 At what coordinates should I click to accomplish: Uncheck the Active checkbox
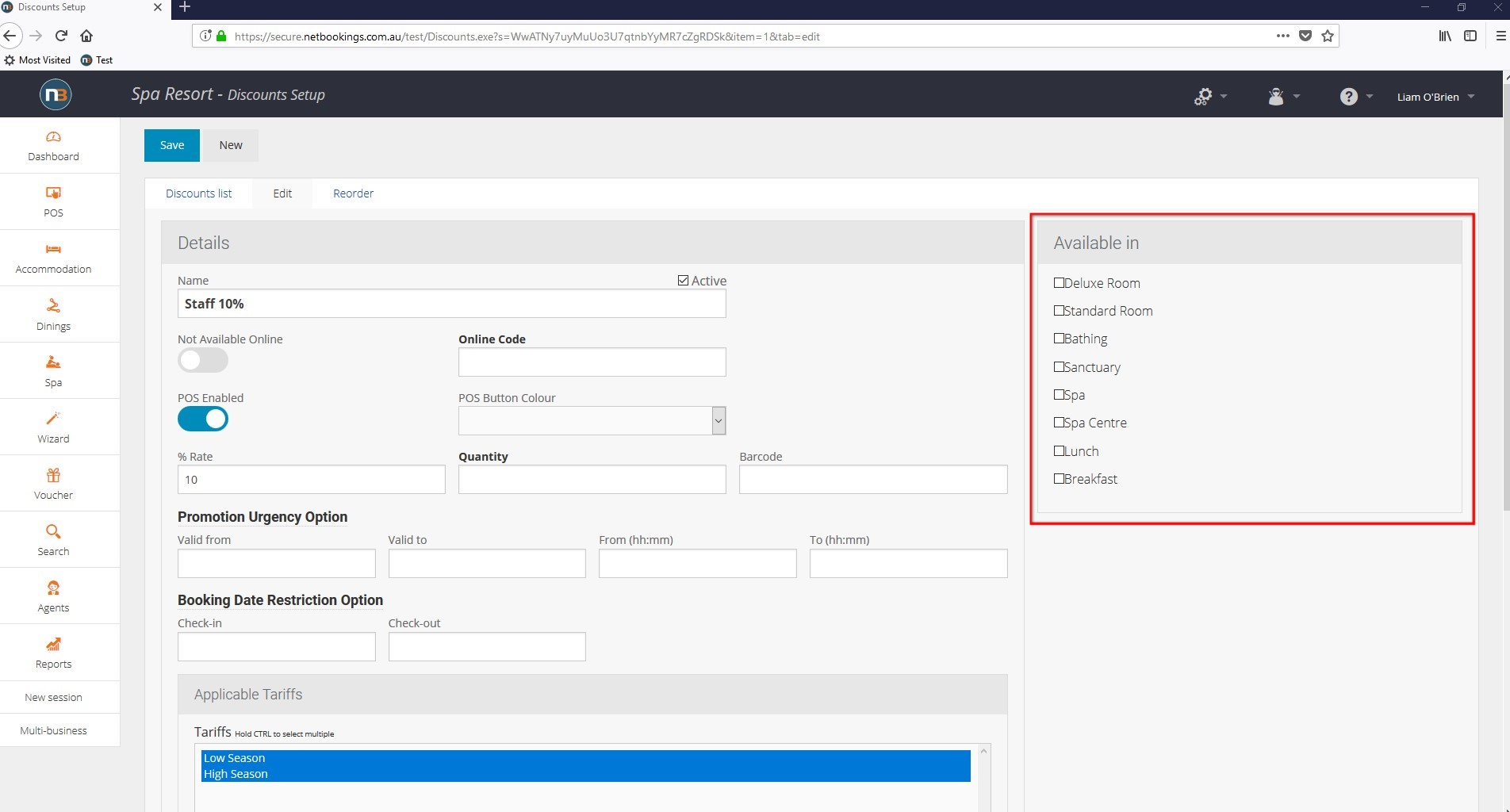pos(683,281)
